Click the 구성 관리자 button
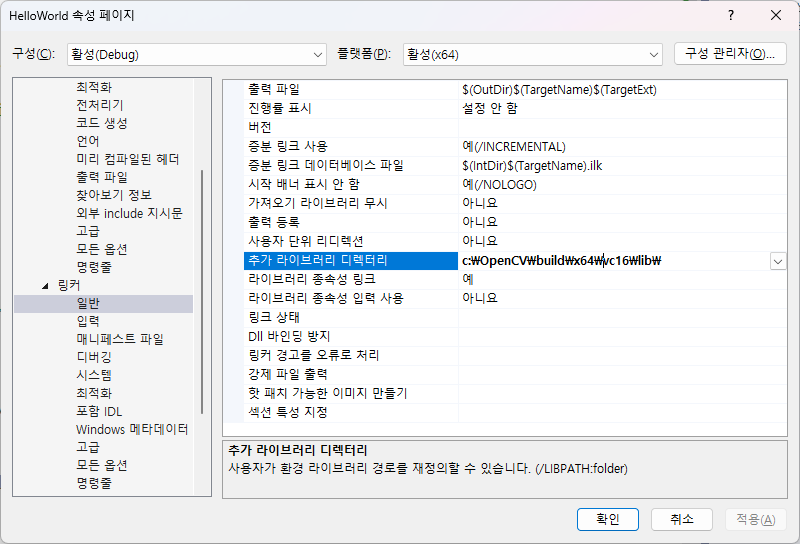Image resolution: width=800 pixels, height=544 pixels. [730, 54]
